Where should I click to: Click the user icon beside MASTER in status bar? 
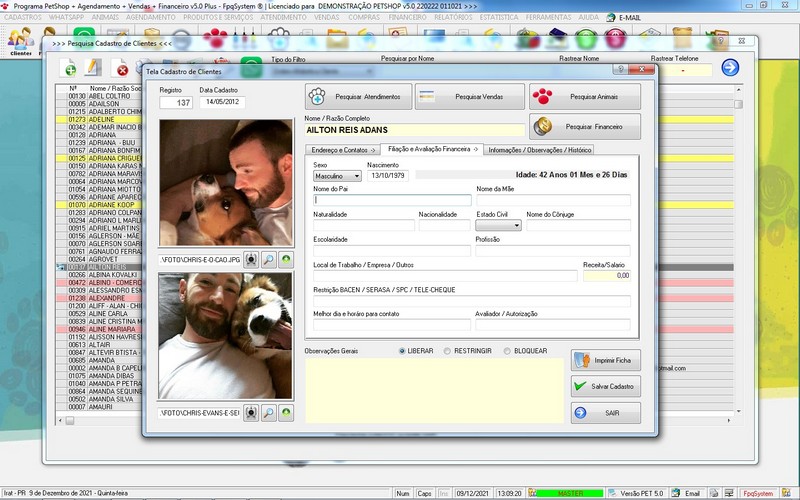tap(533, 493)
